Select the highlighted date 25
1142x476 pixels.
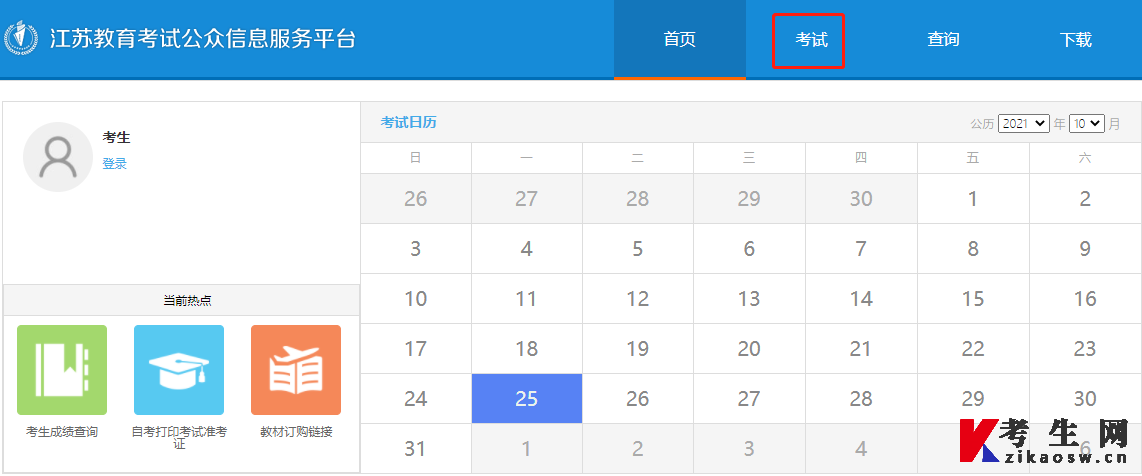click(x=527, y=398)
